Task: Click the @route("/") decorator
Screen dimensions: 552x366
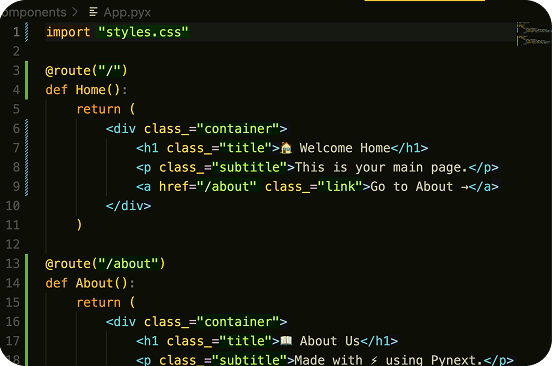Action: tap(86, 71)
